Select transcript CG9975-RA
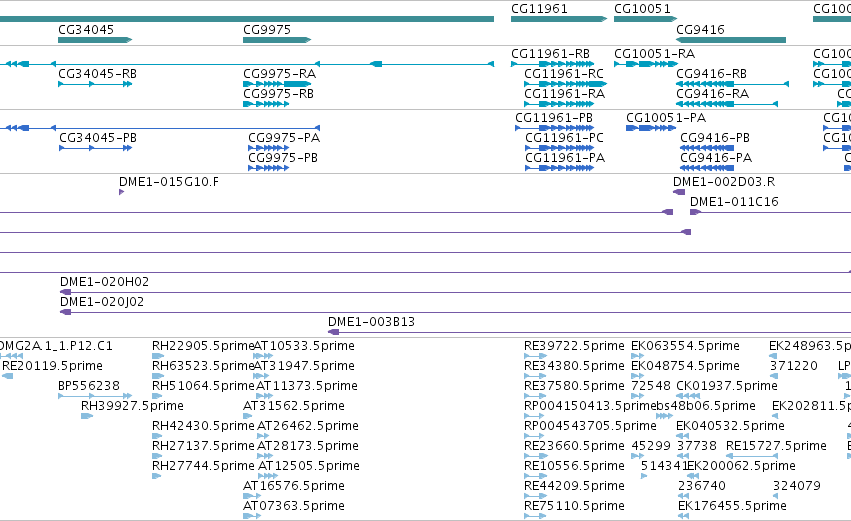 pos(277,84)
